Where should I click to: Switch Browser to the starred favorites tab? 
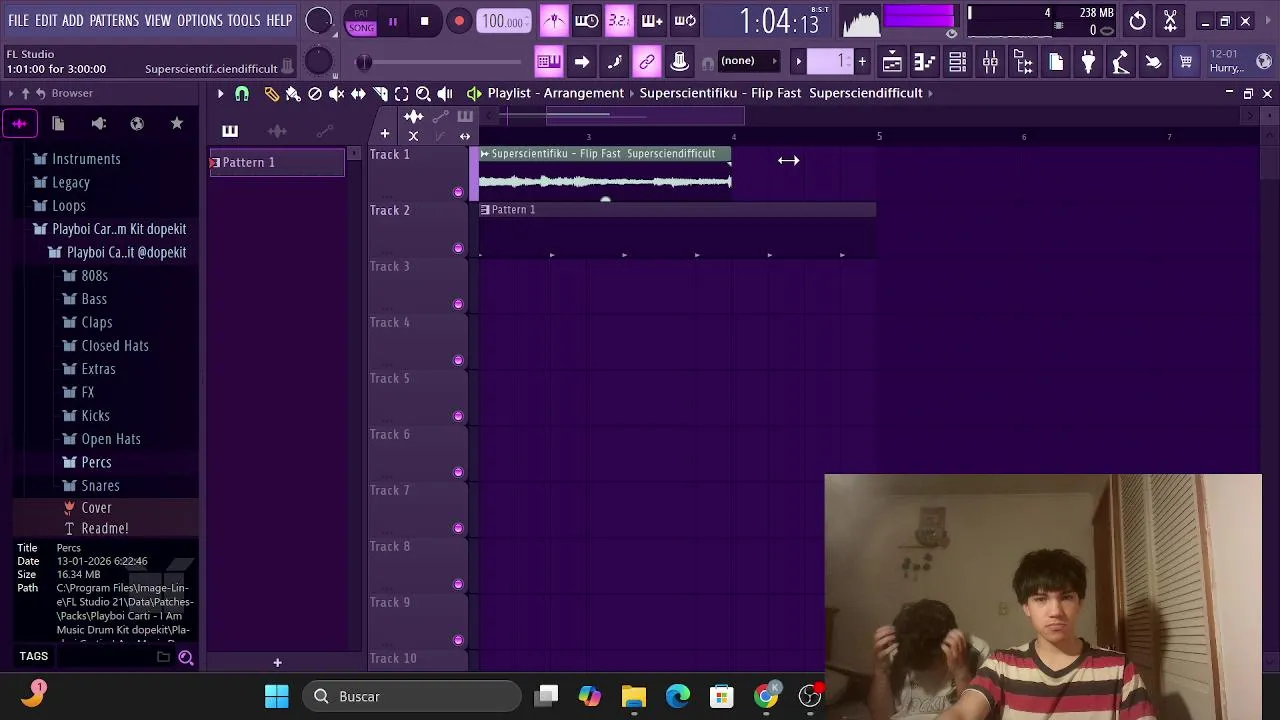pyautogui.click(x=177, y=124)
